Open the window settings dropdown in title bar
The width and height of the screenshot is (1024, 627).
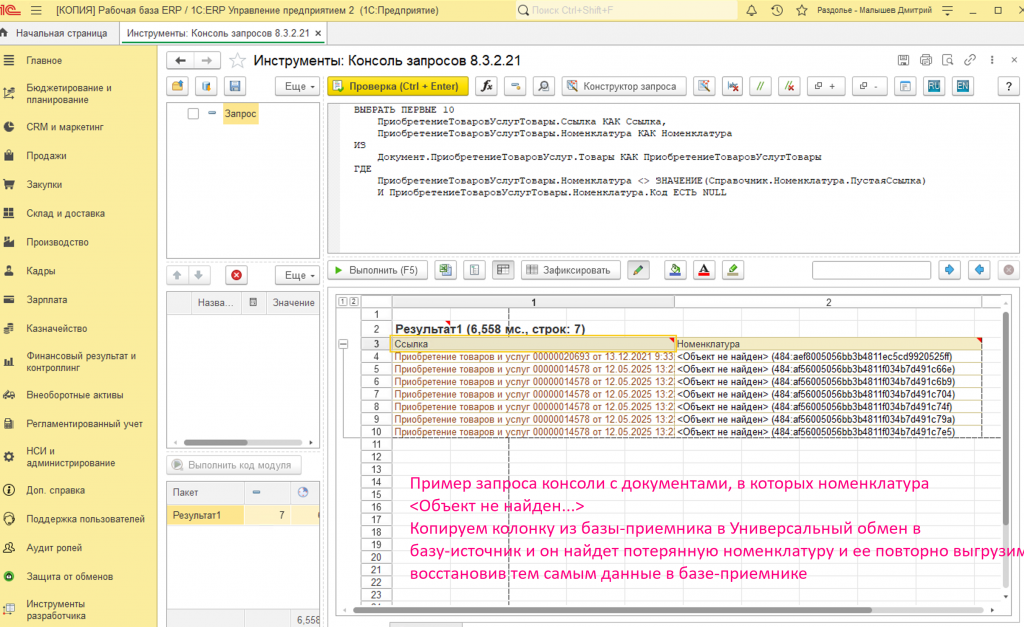[x=948, y=10]
